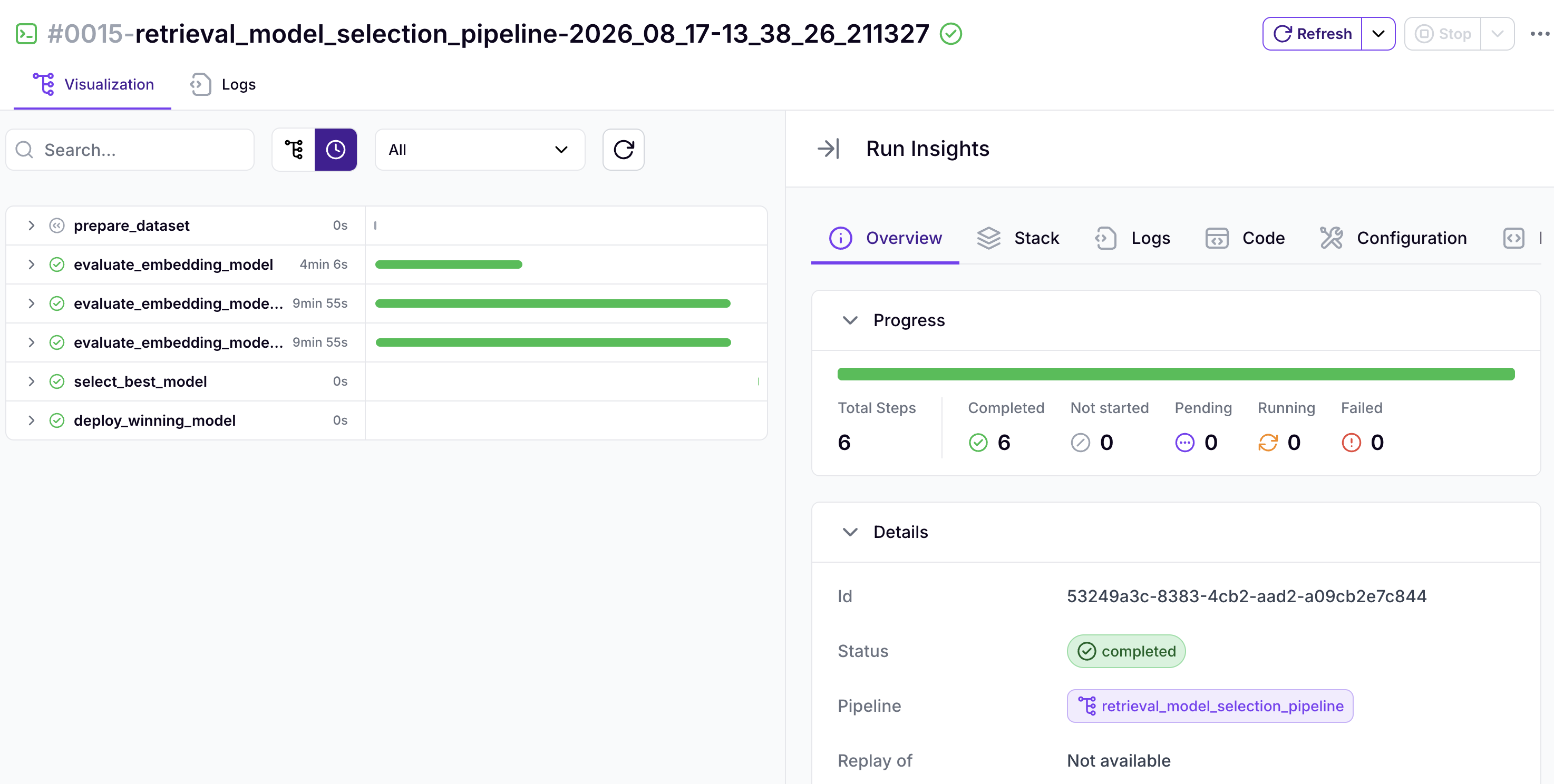Click the green overall progress bar
The width and height of the screenshot is (1554, 784).
tap(1176, 374)
